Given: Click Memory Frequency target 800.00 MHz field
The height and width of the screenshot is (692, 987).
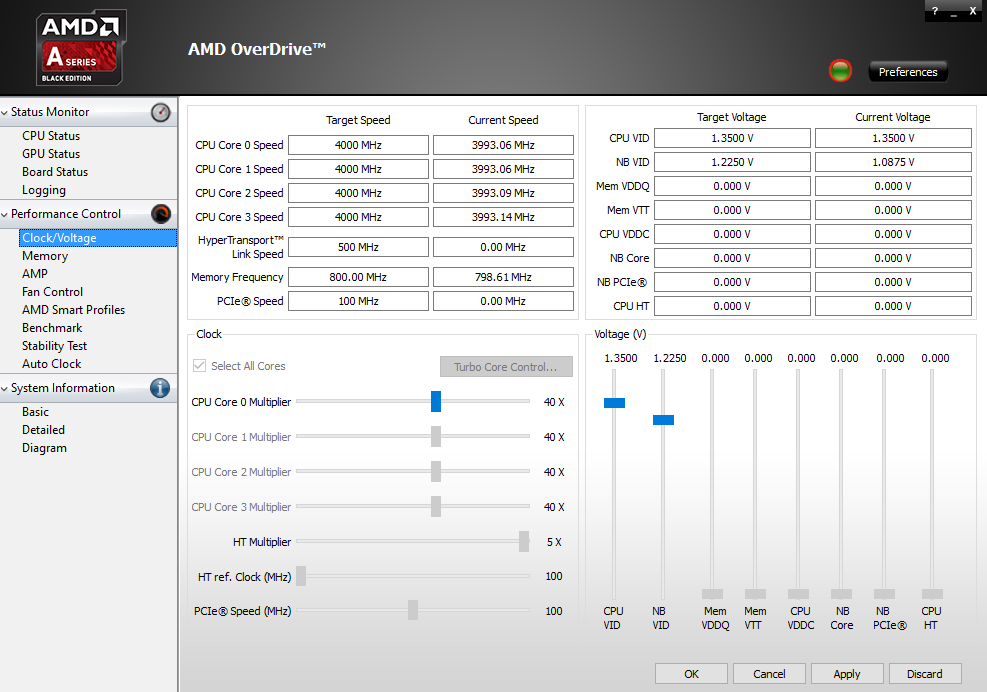Looking at the screenshot, I should [x=358, y=277].
